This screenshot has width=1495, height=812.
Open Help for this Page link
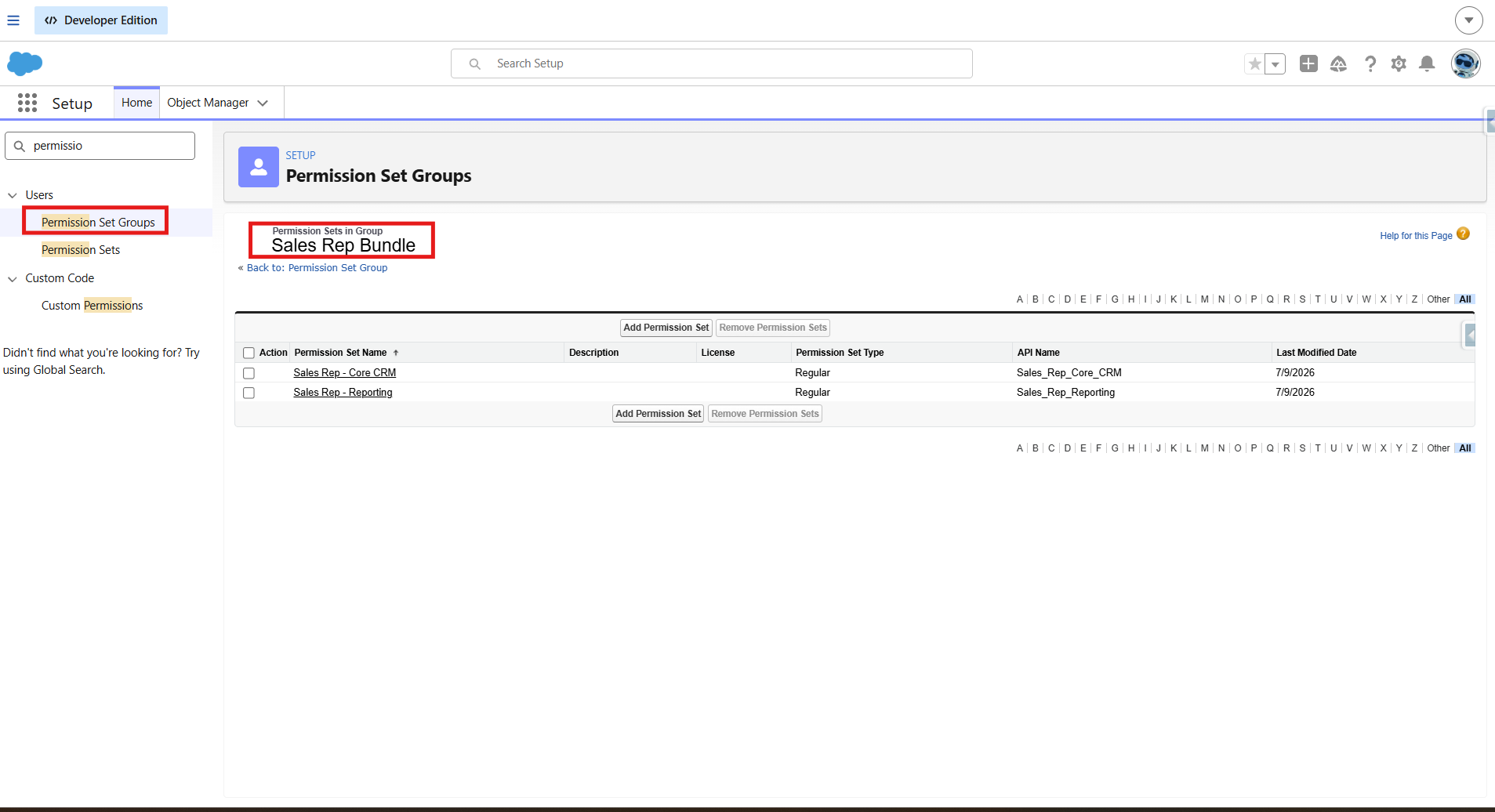click(x=1416, y=236)
